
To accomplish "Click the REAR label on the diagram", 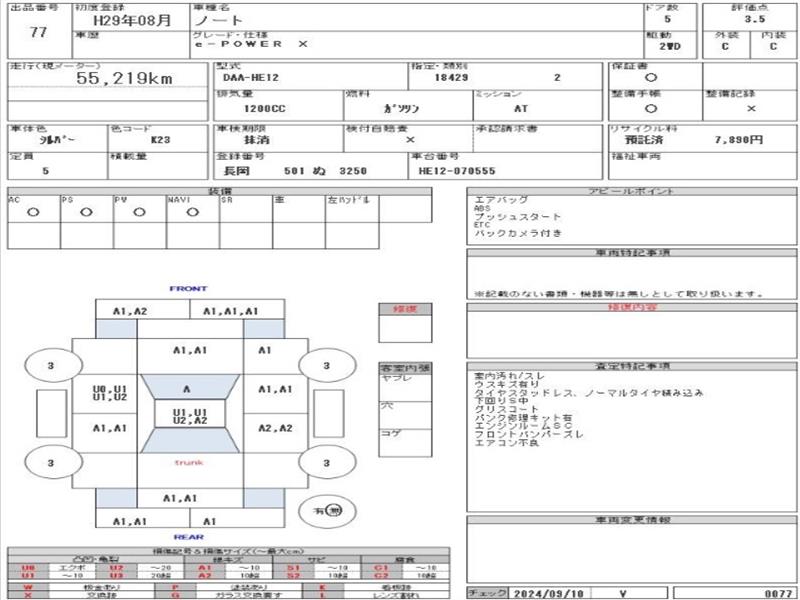I will [188, 537].
